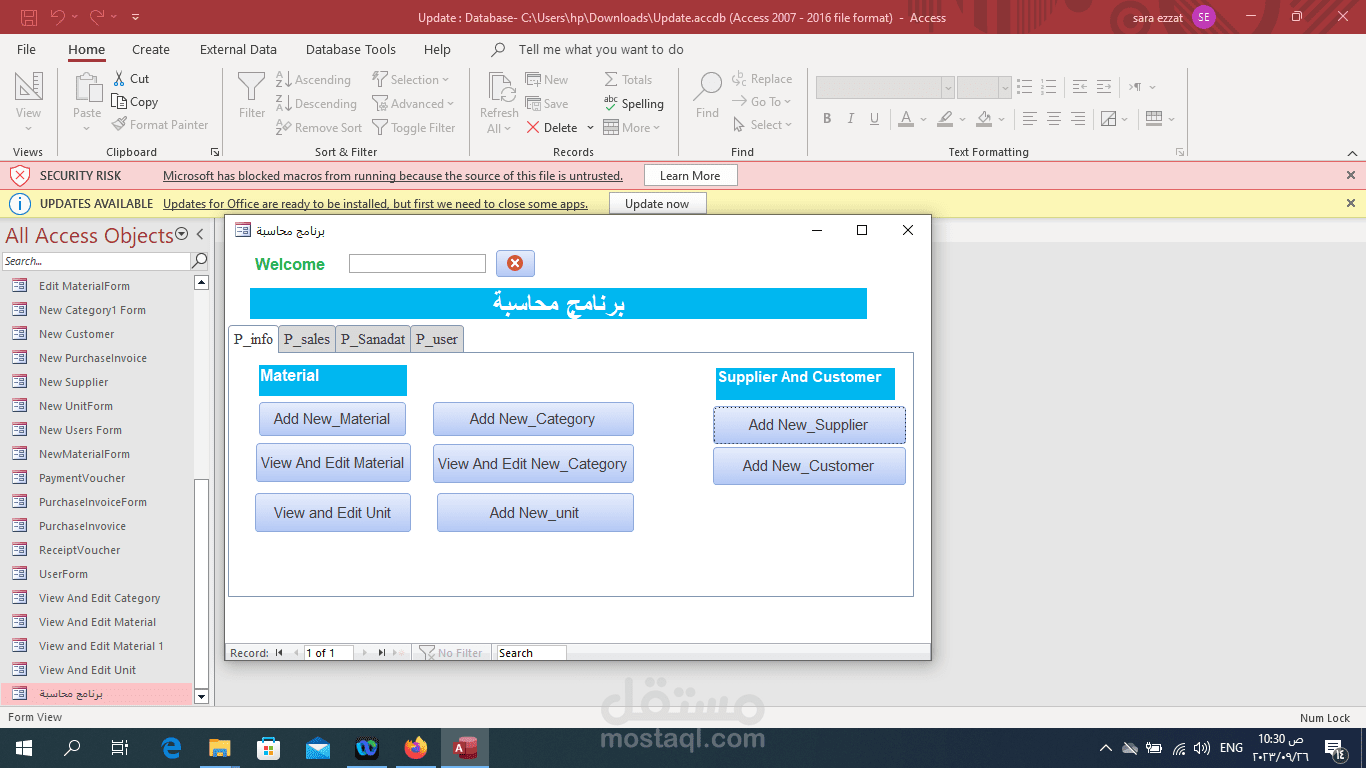1366x768 pixels.
Task: Toggle Italic text formatting
Action: pyautogui.click(x=851, y=119)
